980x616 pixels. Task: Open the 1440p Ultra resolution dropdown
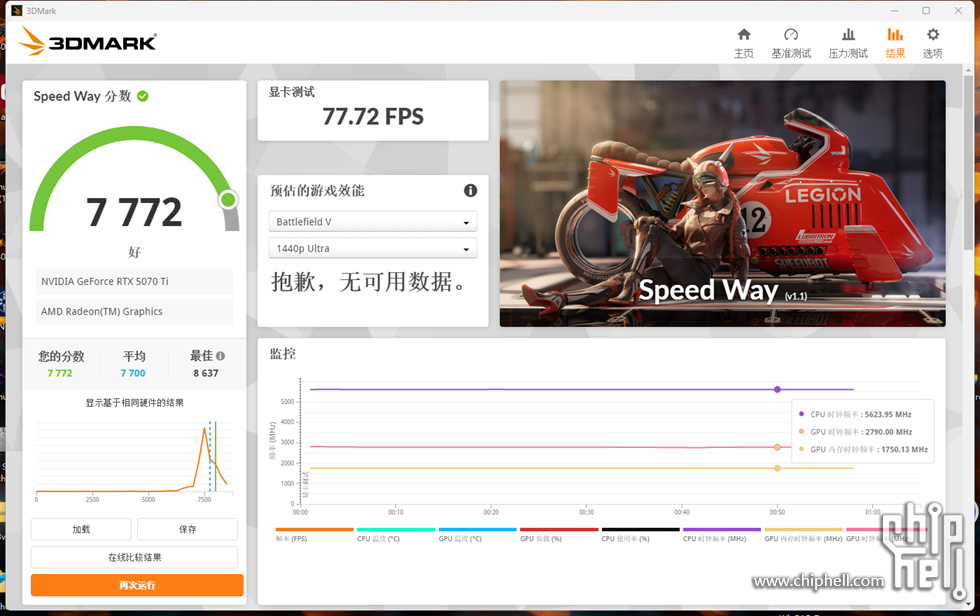pyautogui.click(x=372, y=248)
